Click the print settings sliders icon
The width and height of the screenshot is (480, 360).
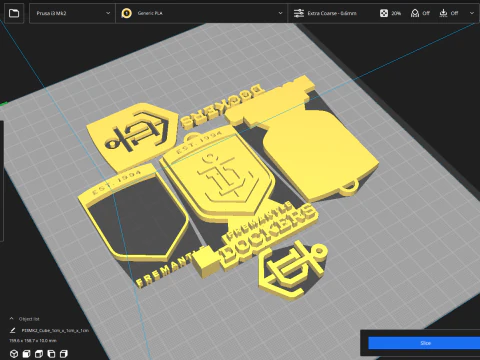click(x=299, y=13)
